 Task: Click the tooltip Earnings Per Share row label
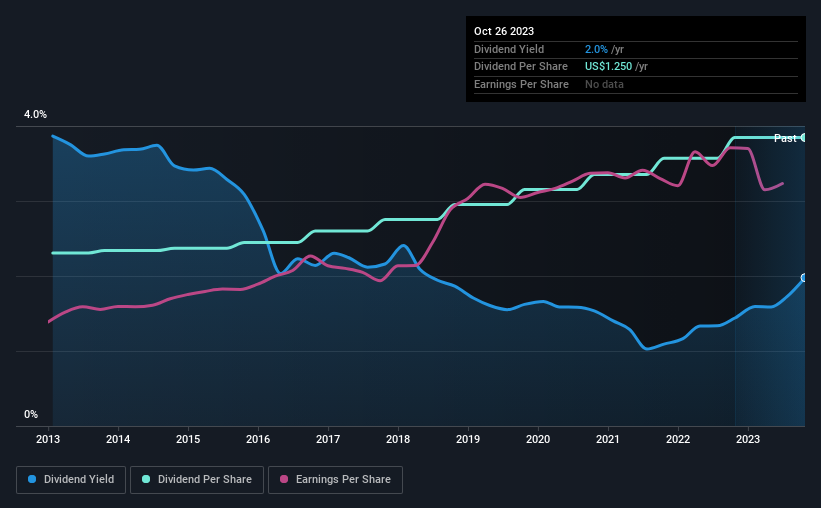click(x=521, y=84)
